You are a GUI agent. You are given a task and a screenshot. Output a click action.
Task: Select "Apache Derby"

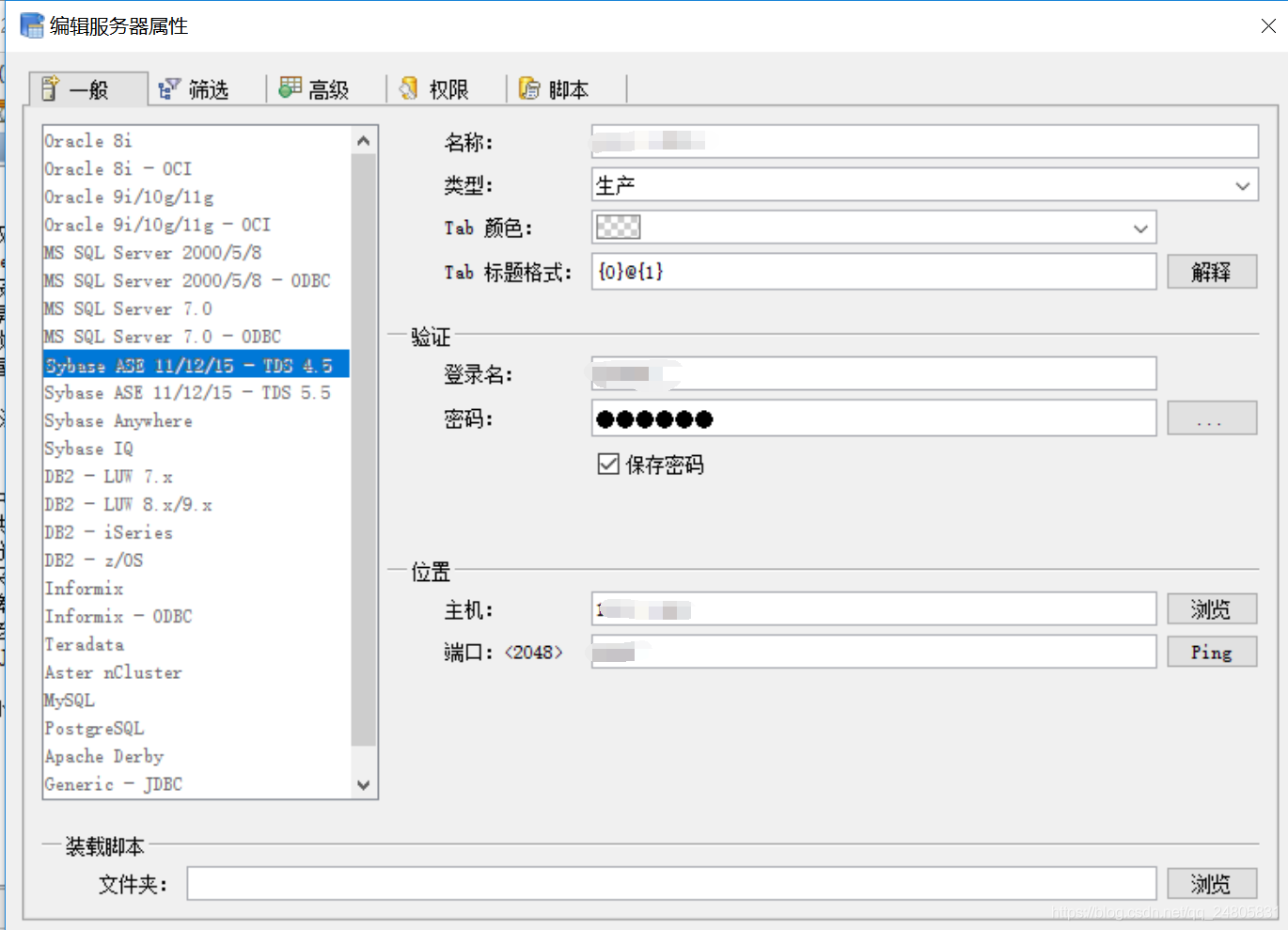point(196,756)
